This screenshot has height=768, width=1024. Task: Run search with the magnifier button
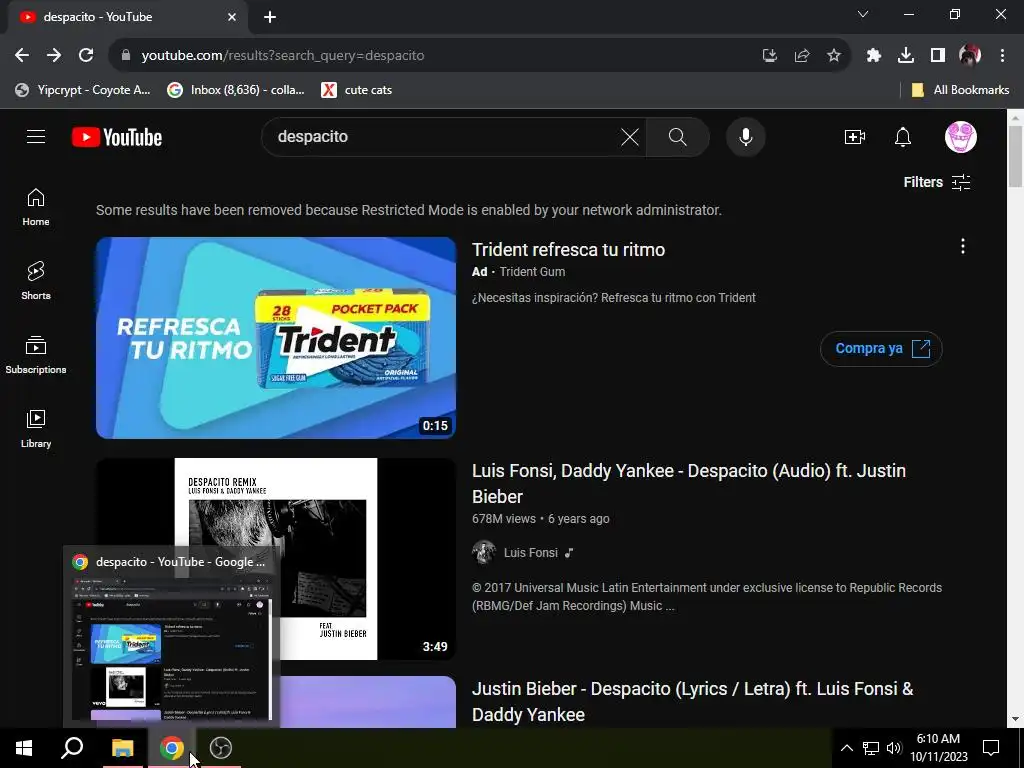(x=677, y=137)
